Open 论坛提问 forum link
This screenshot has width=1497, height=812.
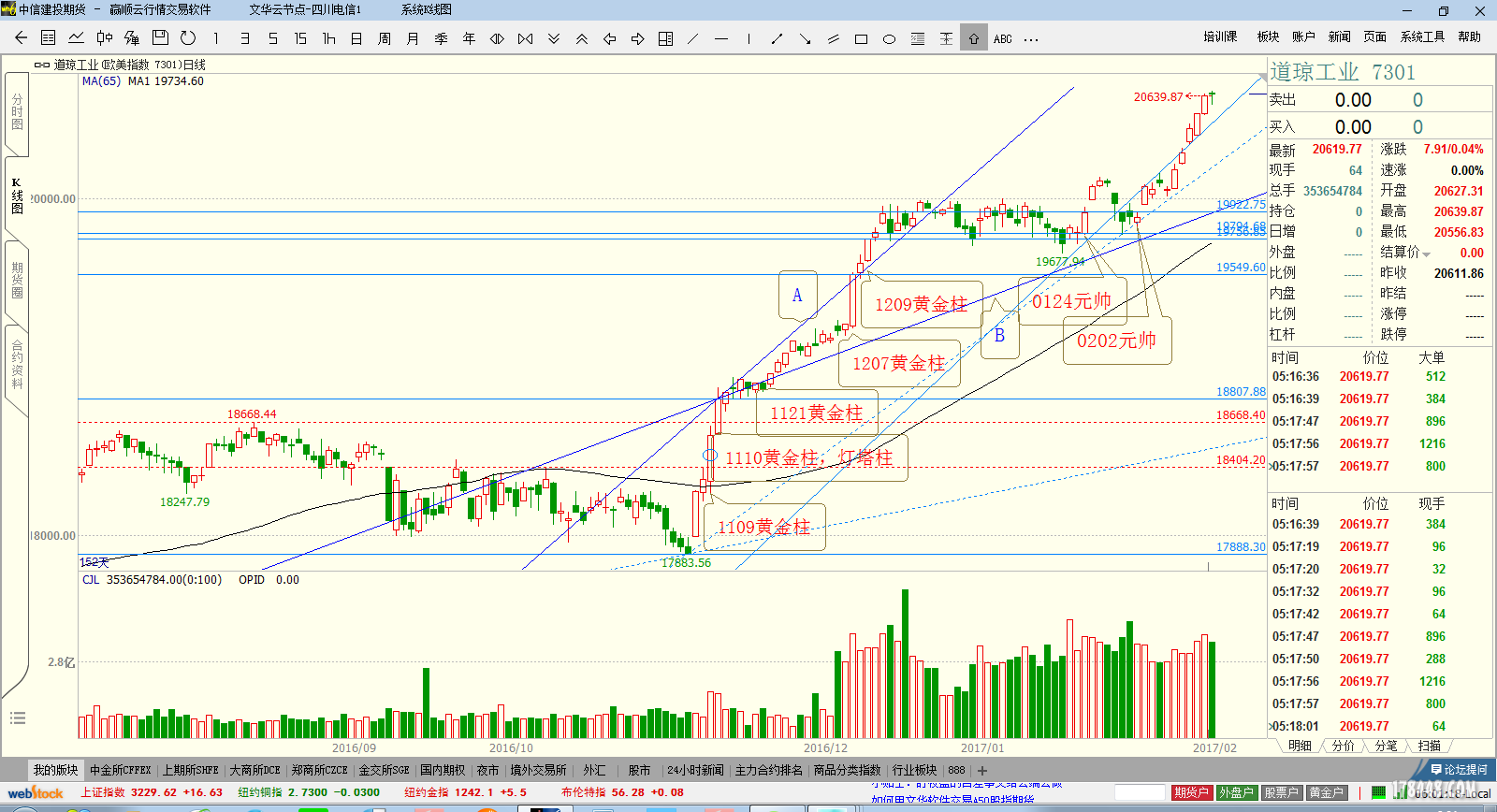(x=1458, y=769)
